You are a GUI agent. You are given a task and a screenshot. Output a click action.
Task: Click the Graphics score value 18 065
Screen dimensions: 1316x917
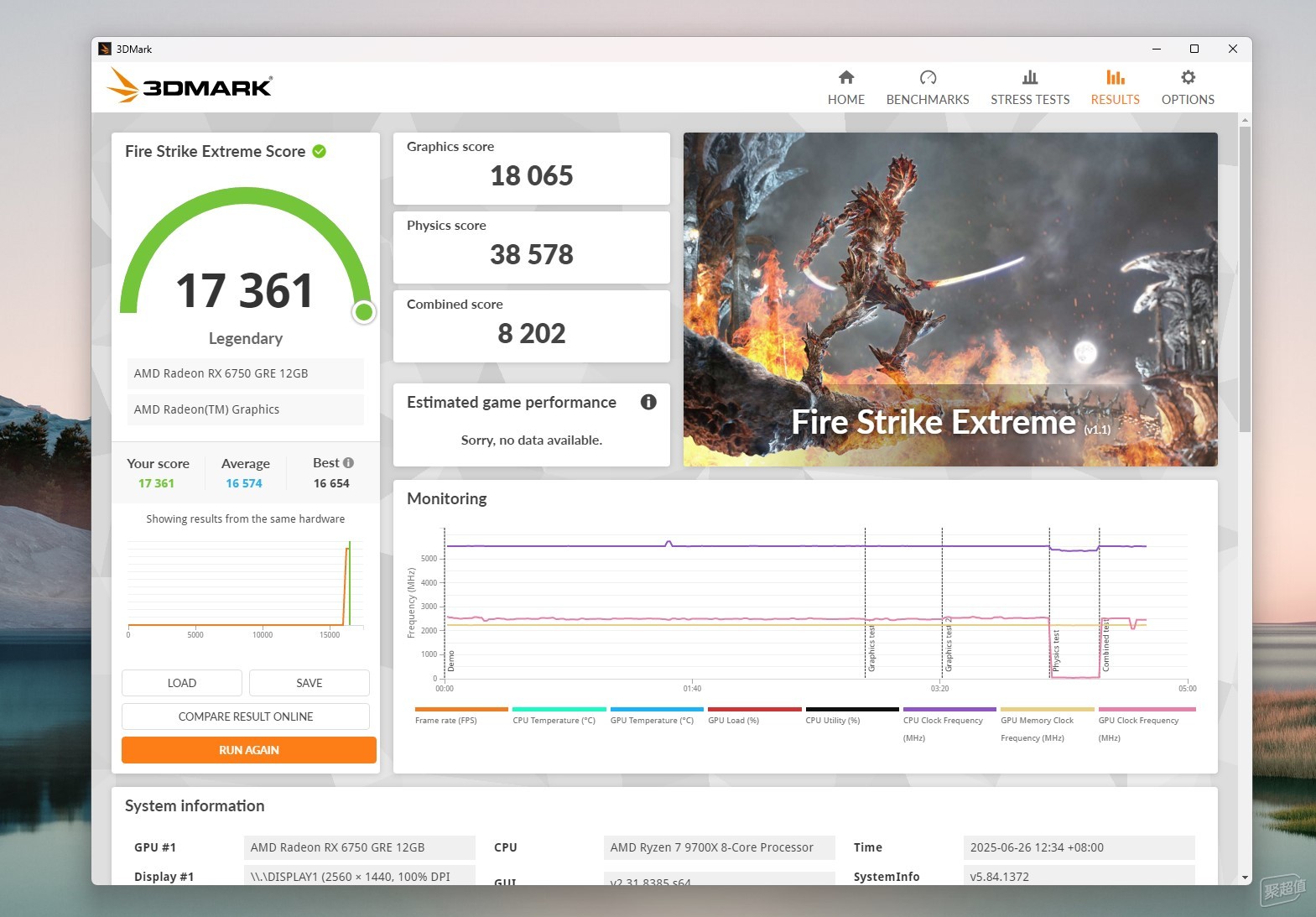point(532,175)
